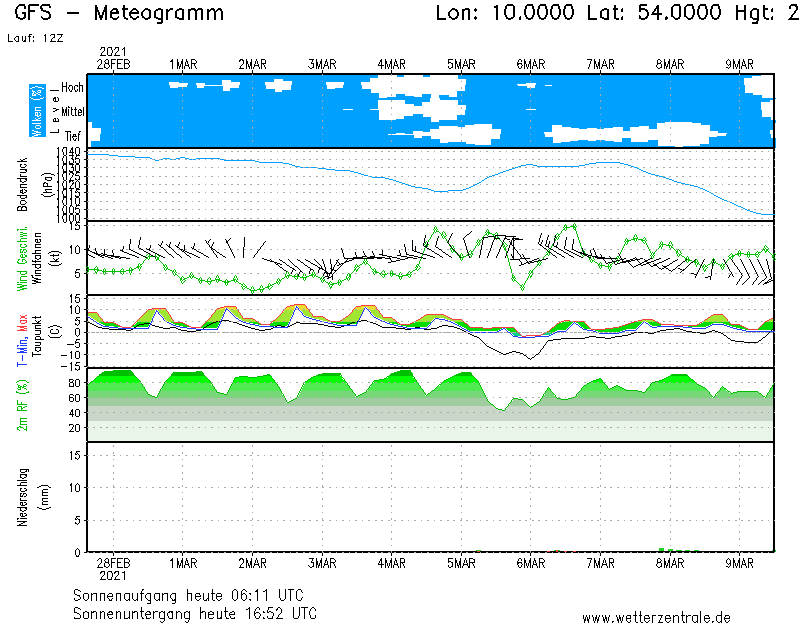The width and height of the screenshot is (800, 625).
Task: Click the blue Wolken (%) axis label
Action: click(x=37, y=111)
